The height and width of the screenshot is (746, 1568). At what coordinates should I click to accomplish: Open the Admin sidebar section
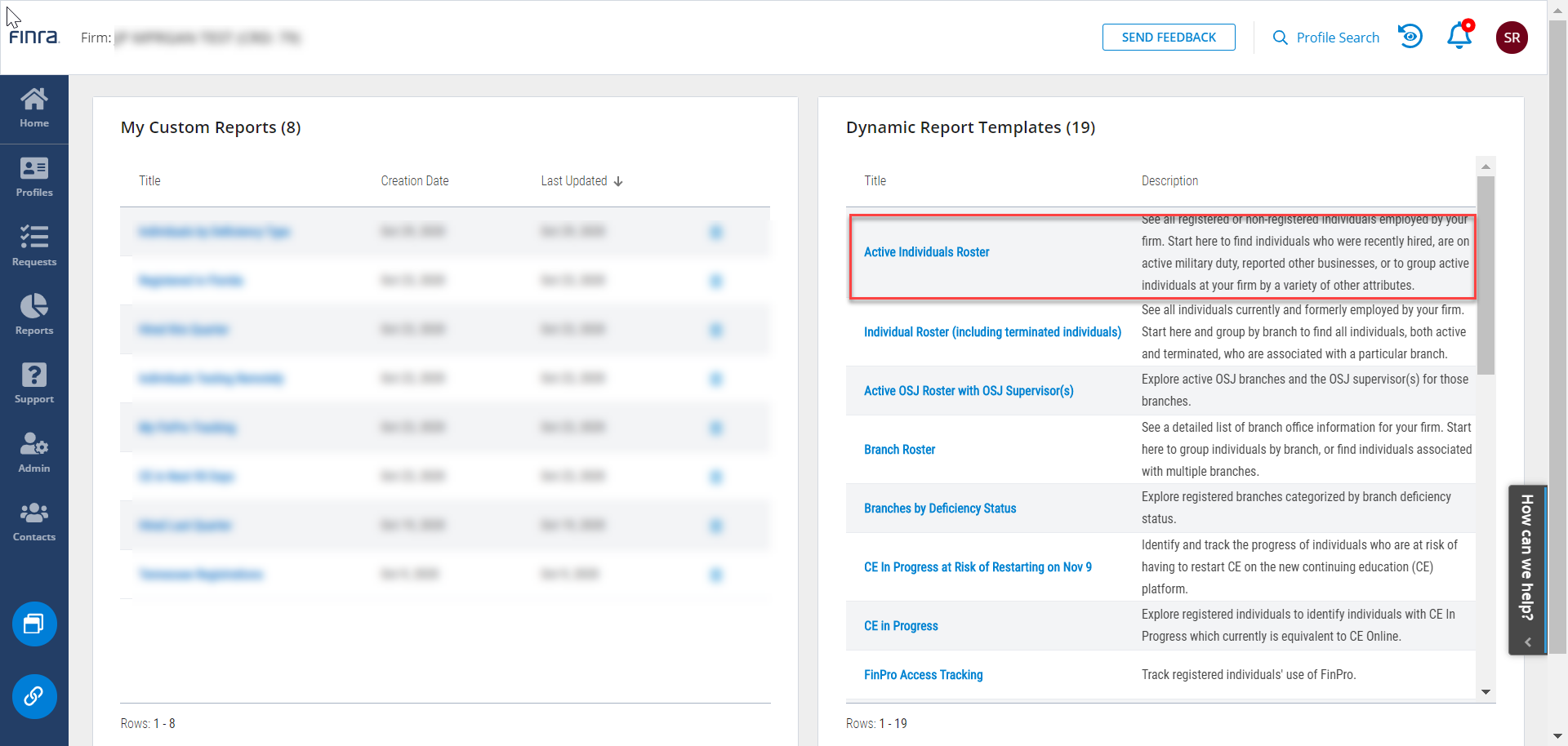pos(34,453)
